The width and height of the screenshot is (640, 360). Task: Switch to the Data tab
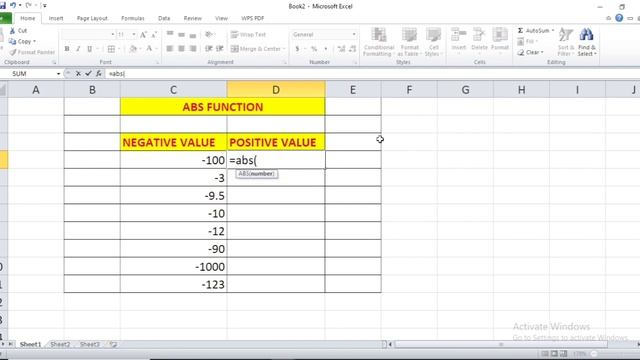point(164,18)
